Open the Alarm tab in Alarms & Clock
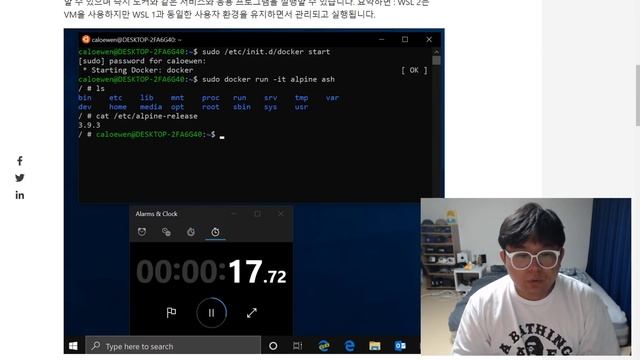The width and height of the screenshot is (640, 360). pos(142,232)
